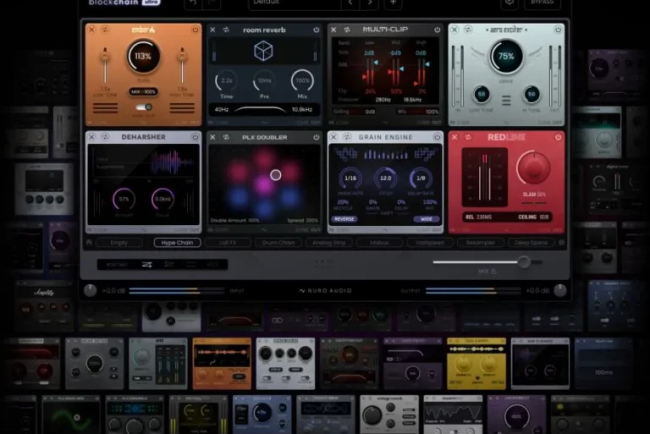Click the hexagon icon left of Bypass
This screenshot has width=650, height=434.
(509, 3)
